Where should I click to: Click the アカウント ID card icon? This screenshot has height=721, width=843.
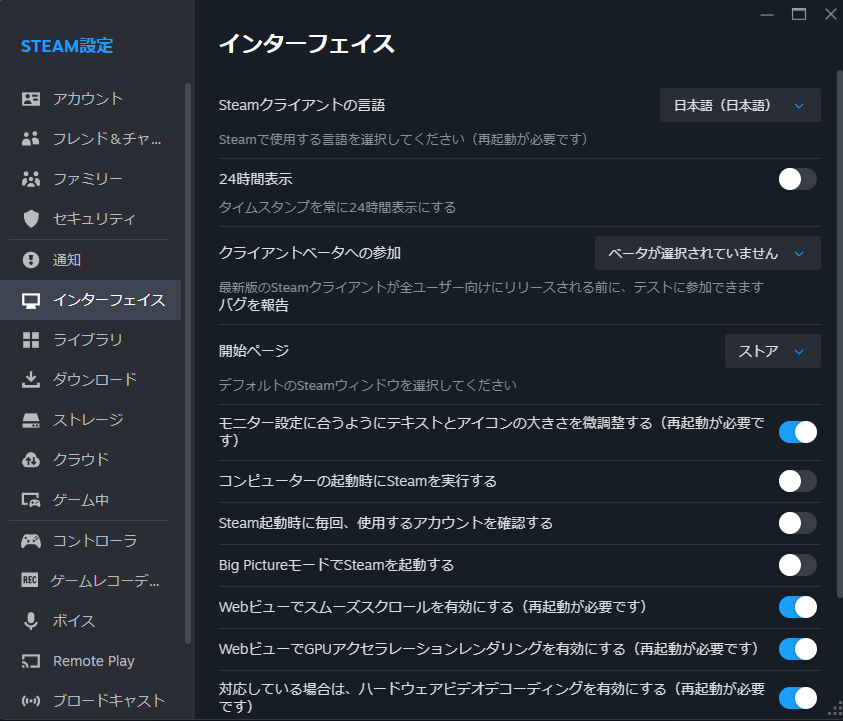click(x=31, y=99)
